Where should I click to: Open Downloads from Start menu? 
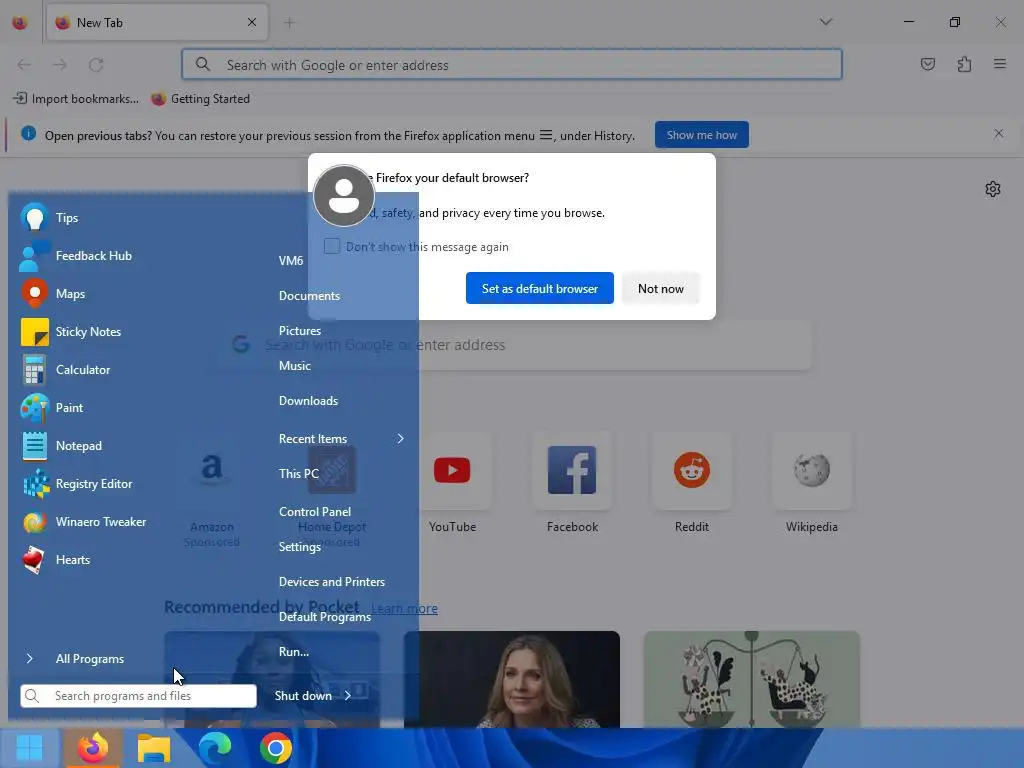[x=308, y=401]
